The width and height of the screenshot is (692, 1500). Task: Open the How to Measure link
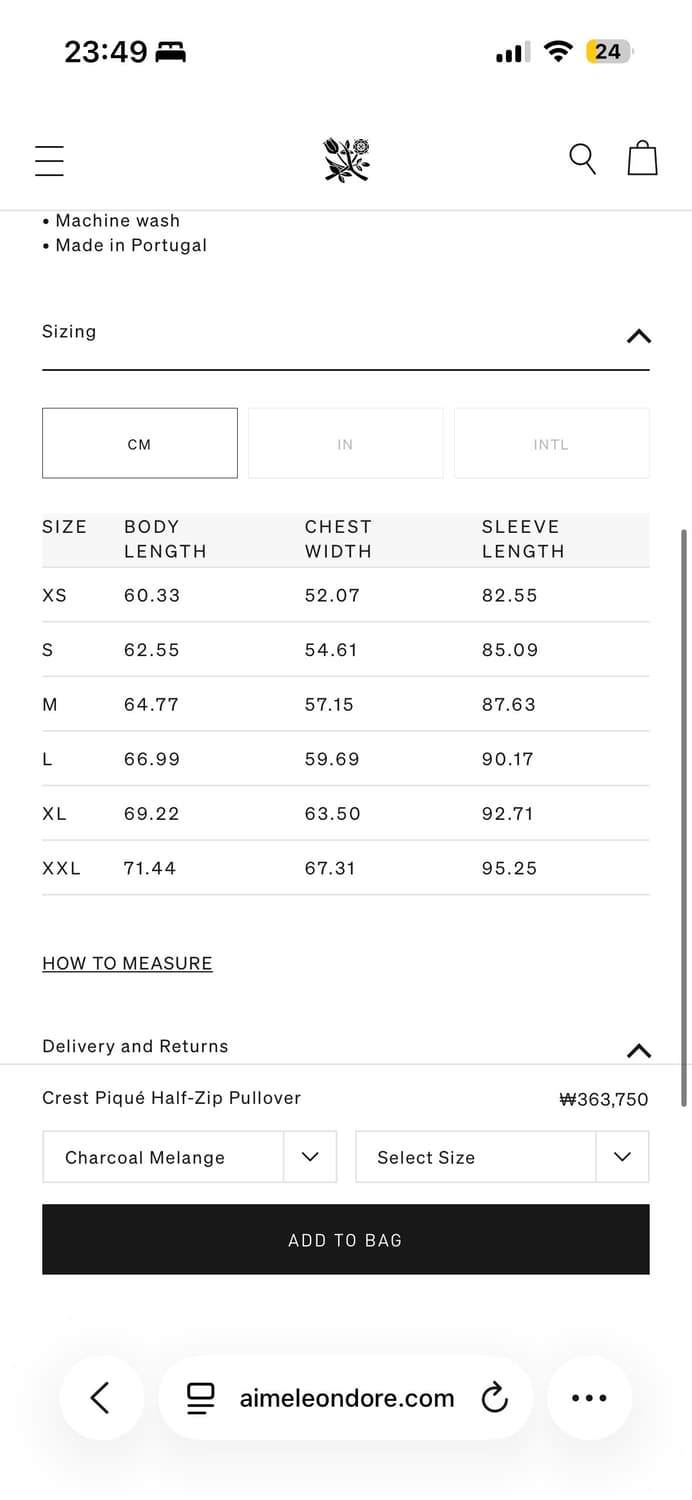tap(127, 963)
